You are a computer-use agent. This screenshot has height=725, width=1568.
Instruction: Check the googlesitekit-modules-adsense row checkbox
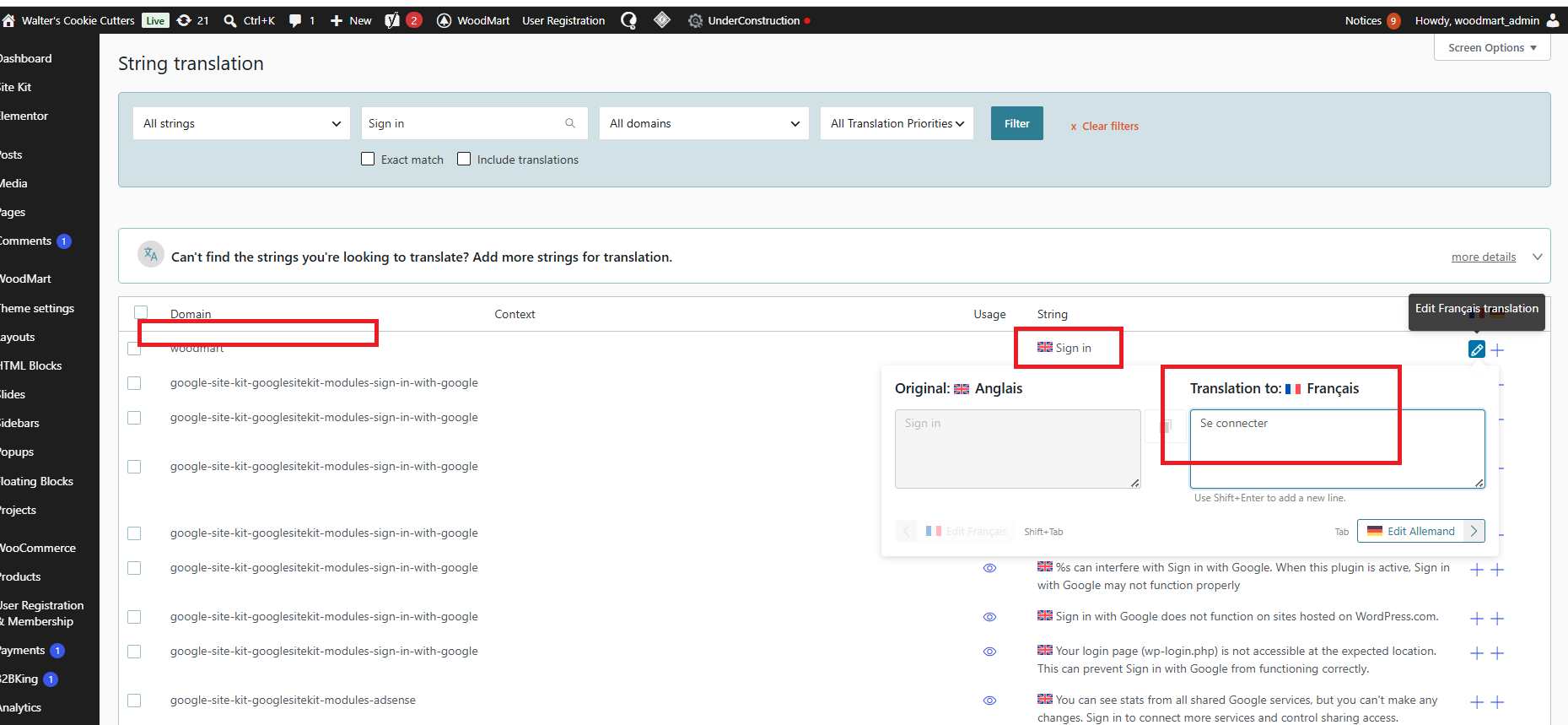pyautogui.click(x=134, y=701)
